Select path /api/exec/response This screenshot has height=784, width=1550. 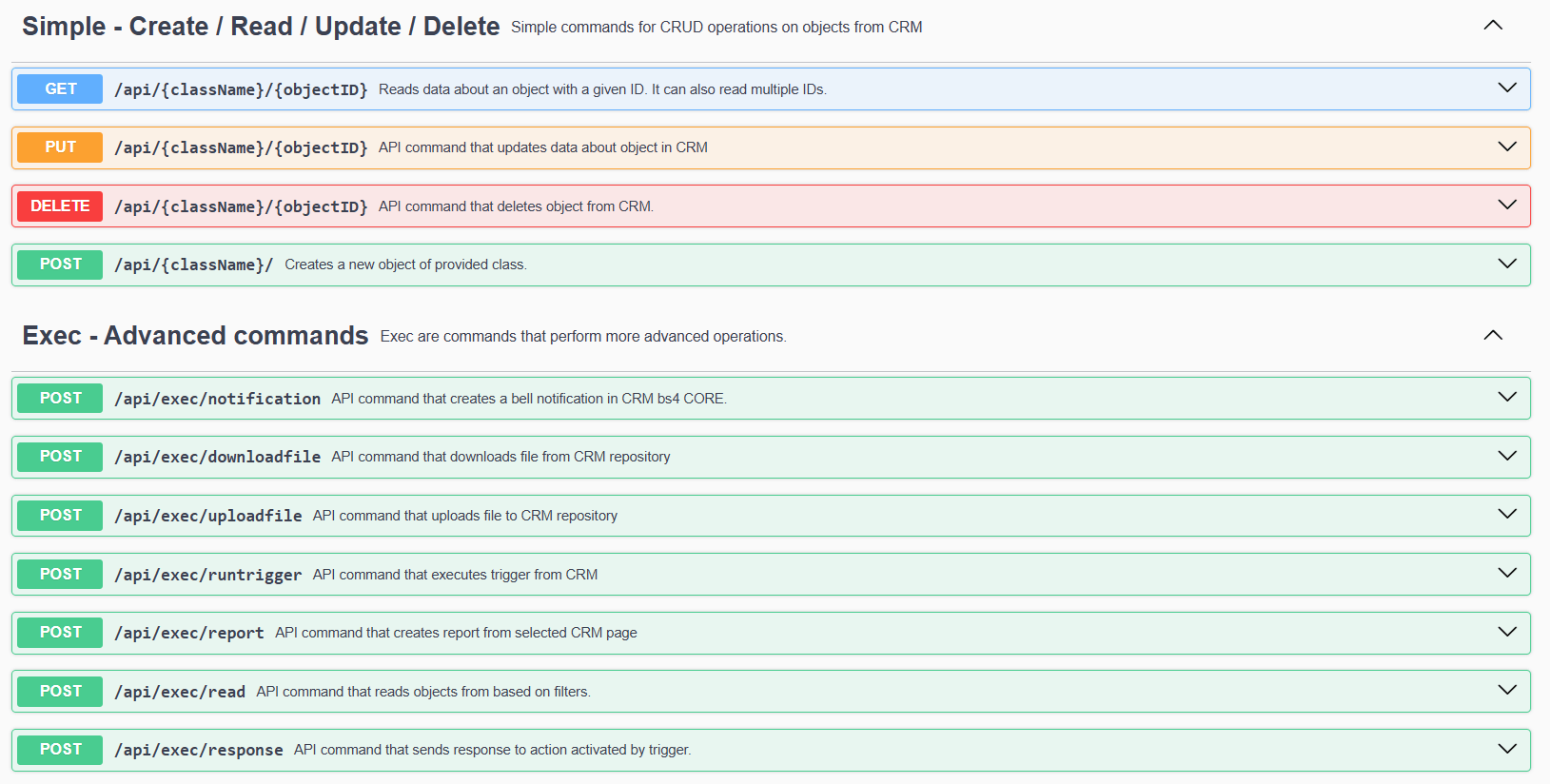click(199, 750)
